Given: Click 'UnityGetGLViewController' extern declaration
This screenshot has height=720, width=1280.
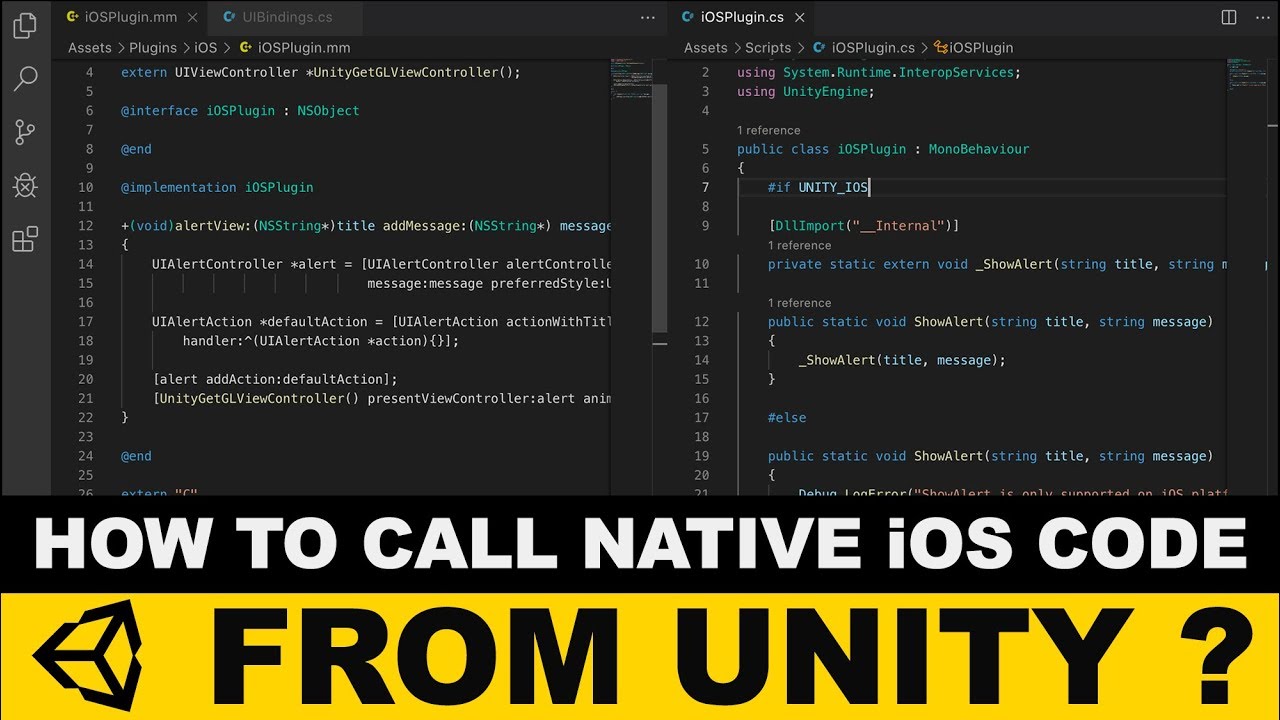Looking at the screenshot, I should (321, 73).
